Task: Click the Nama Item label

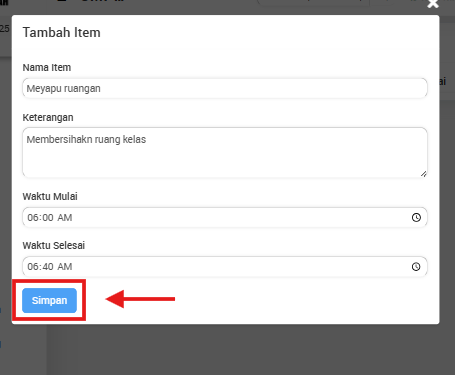Action: coord(47,68)
